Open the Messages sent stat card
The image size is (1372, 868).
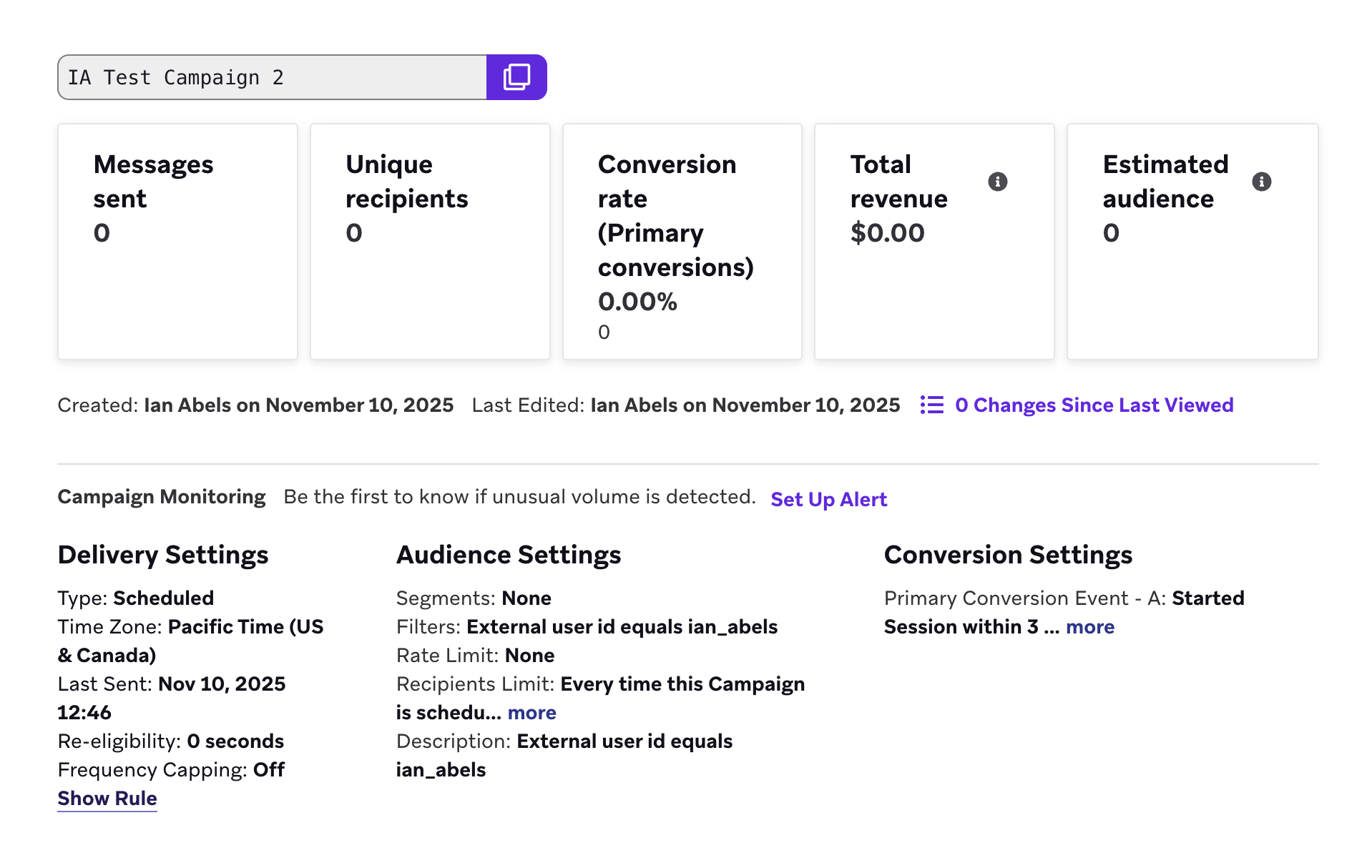177,242
